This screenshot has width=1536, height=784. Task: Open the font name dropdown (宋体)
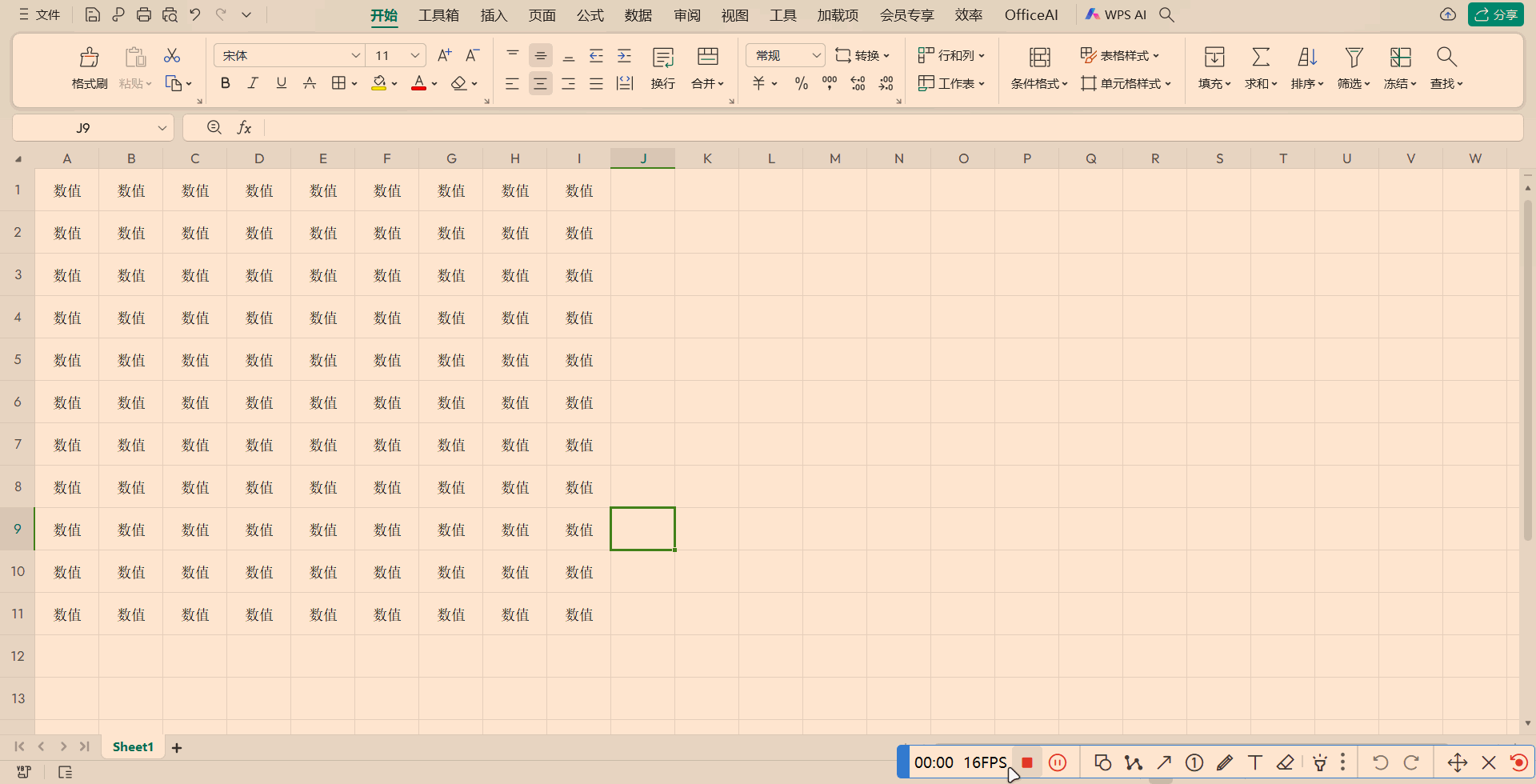(355, 55)
